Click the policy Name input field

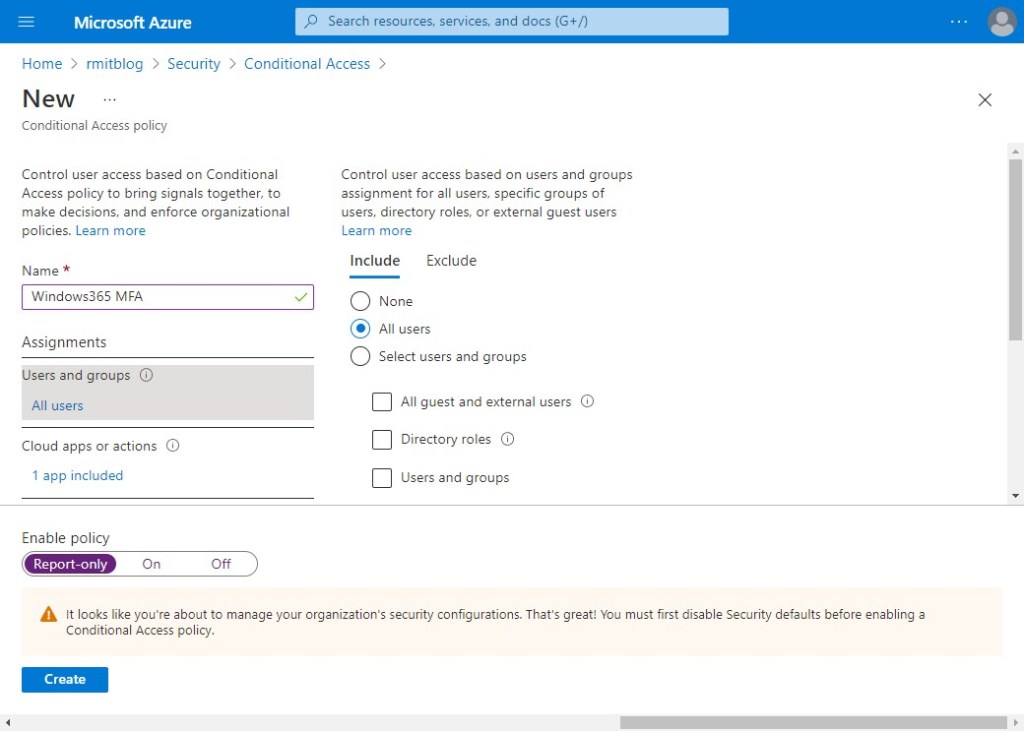point(168,297)
